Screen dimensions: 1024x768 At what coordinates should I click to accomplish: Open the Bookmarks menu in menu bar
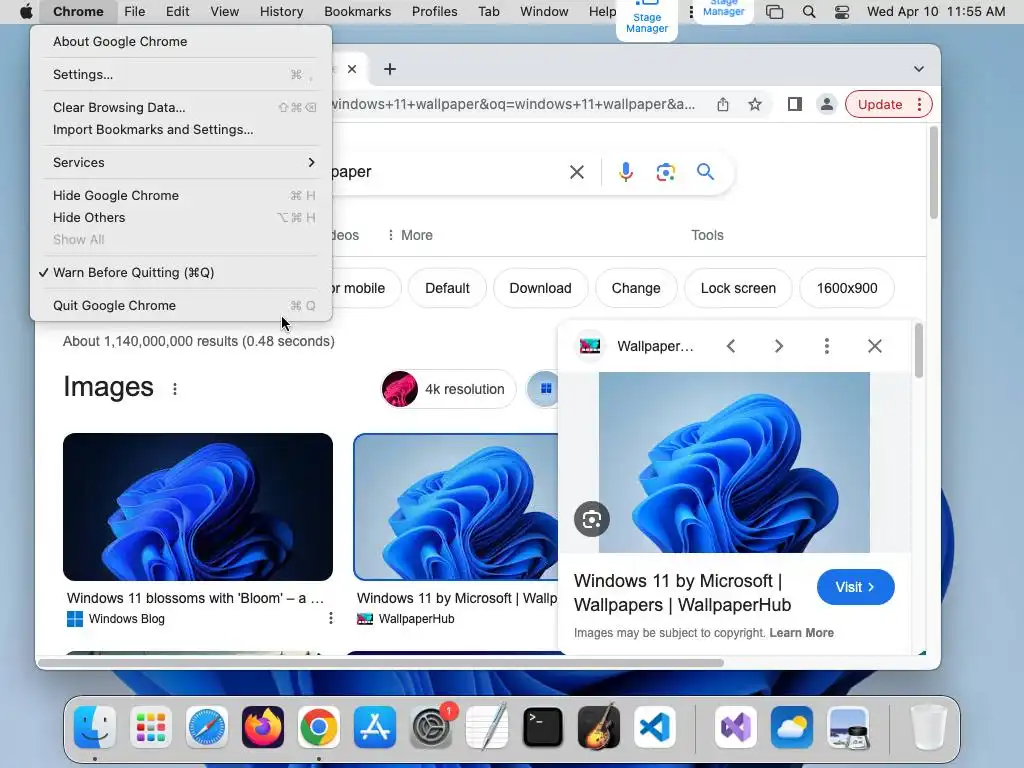[357, 12]
